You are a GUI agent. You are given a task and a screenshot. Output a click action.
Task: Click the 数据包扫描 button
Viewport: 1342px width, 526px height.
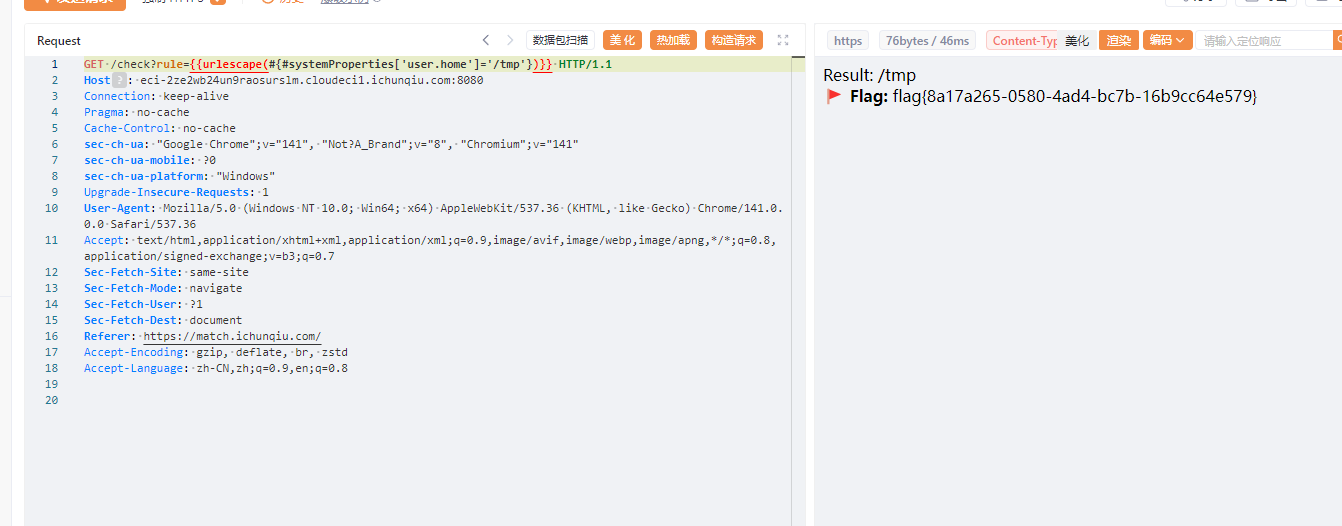pyautogui.click(x=560, y=40)
